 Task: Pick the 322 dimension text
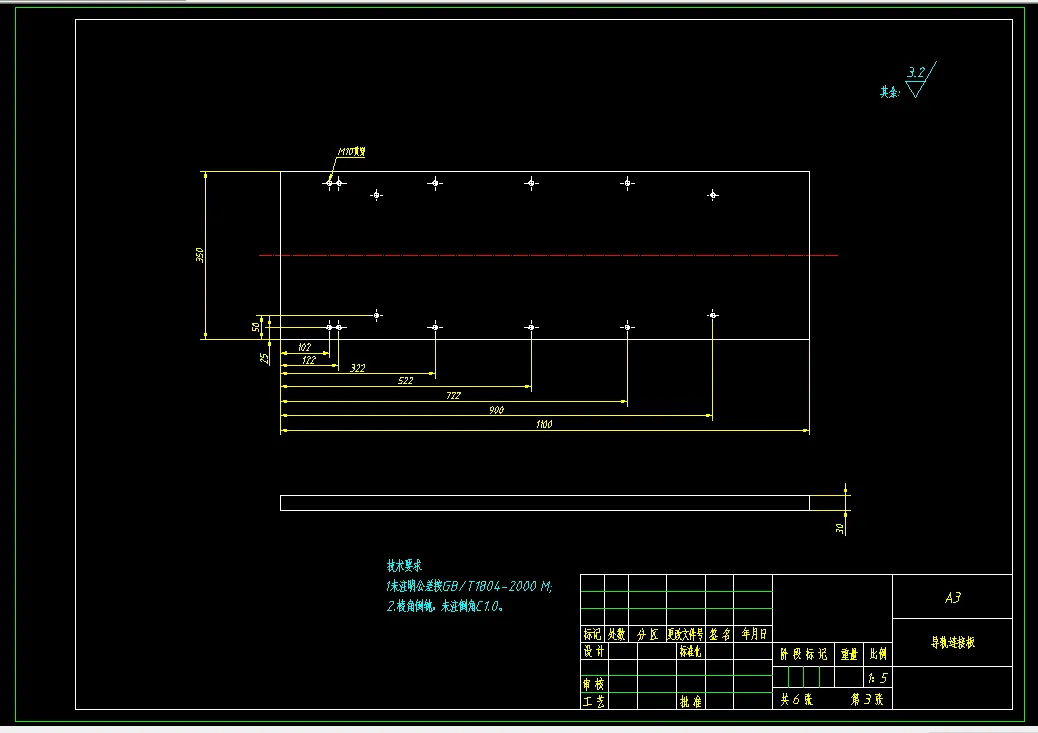coord(357,367)
